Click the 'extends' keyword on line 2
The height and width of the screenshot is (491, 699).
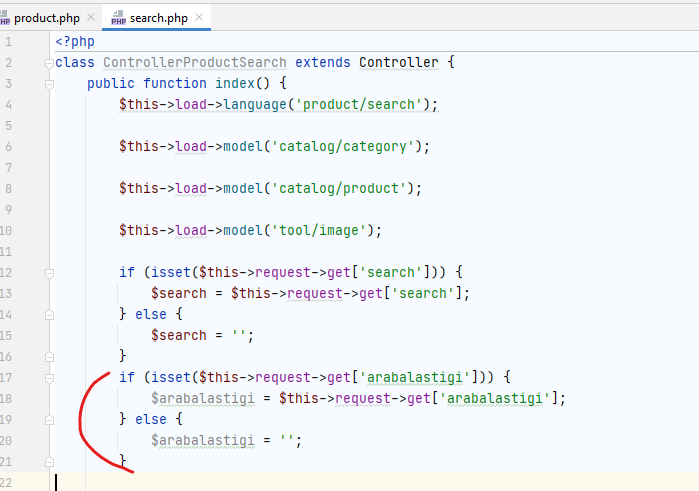pos(323,62)
